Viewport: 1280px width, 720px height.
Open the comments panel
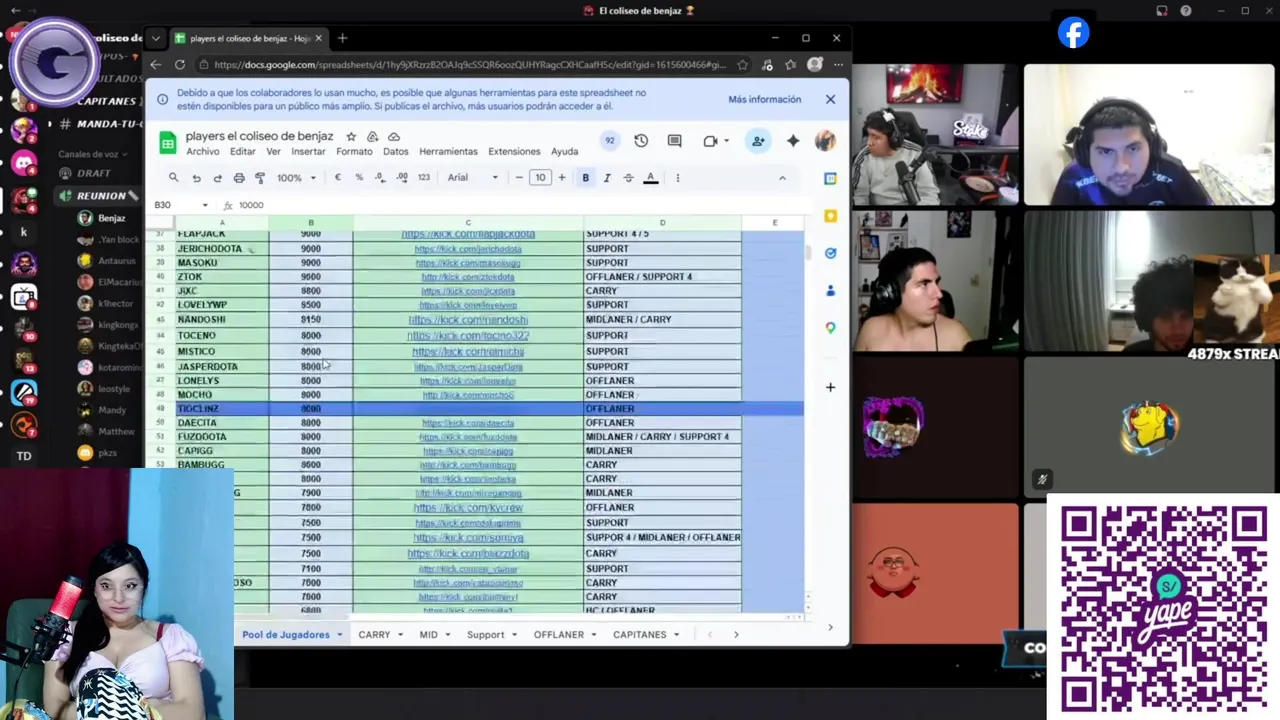coord(674,141)
